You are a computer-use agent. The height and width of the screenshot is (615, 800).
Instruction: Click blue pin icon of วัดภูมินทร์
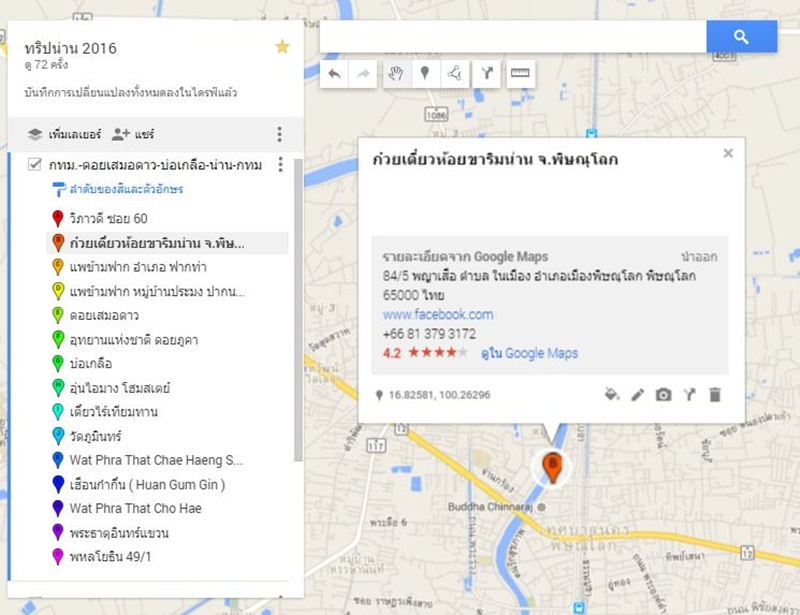click(58, 436)
